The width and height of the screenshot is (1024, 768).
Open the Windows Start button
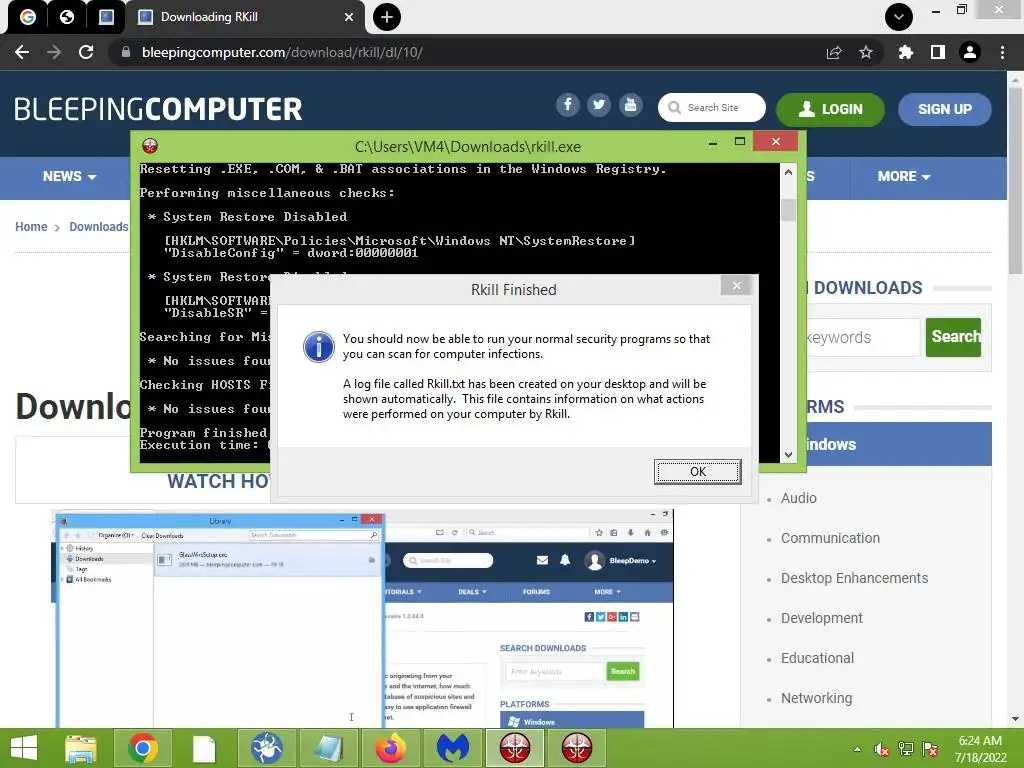[24, 748]
